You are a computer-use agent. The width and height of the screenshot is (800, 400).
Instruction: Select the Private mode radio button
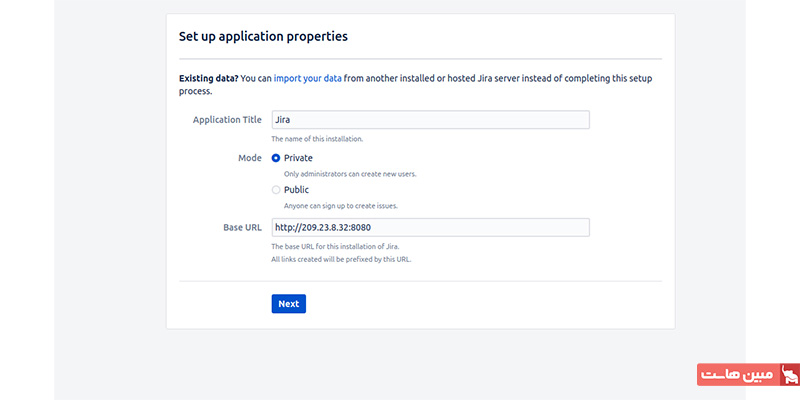(x=276, y=158)
